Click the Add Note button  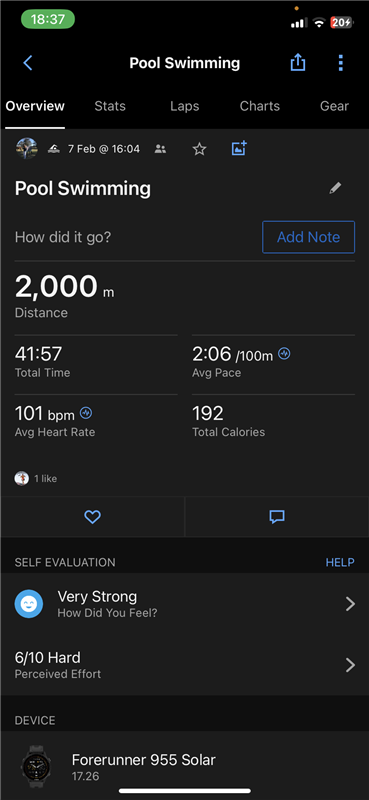pos(308,237)
